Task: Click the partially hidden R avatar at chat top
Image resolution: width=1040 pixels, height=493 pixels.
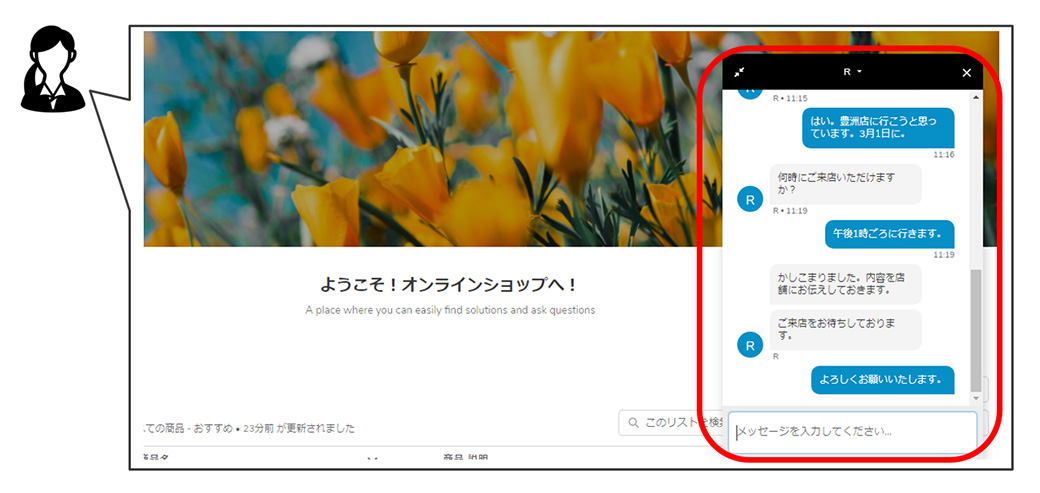Action: point(750,91)
